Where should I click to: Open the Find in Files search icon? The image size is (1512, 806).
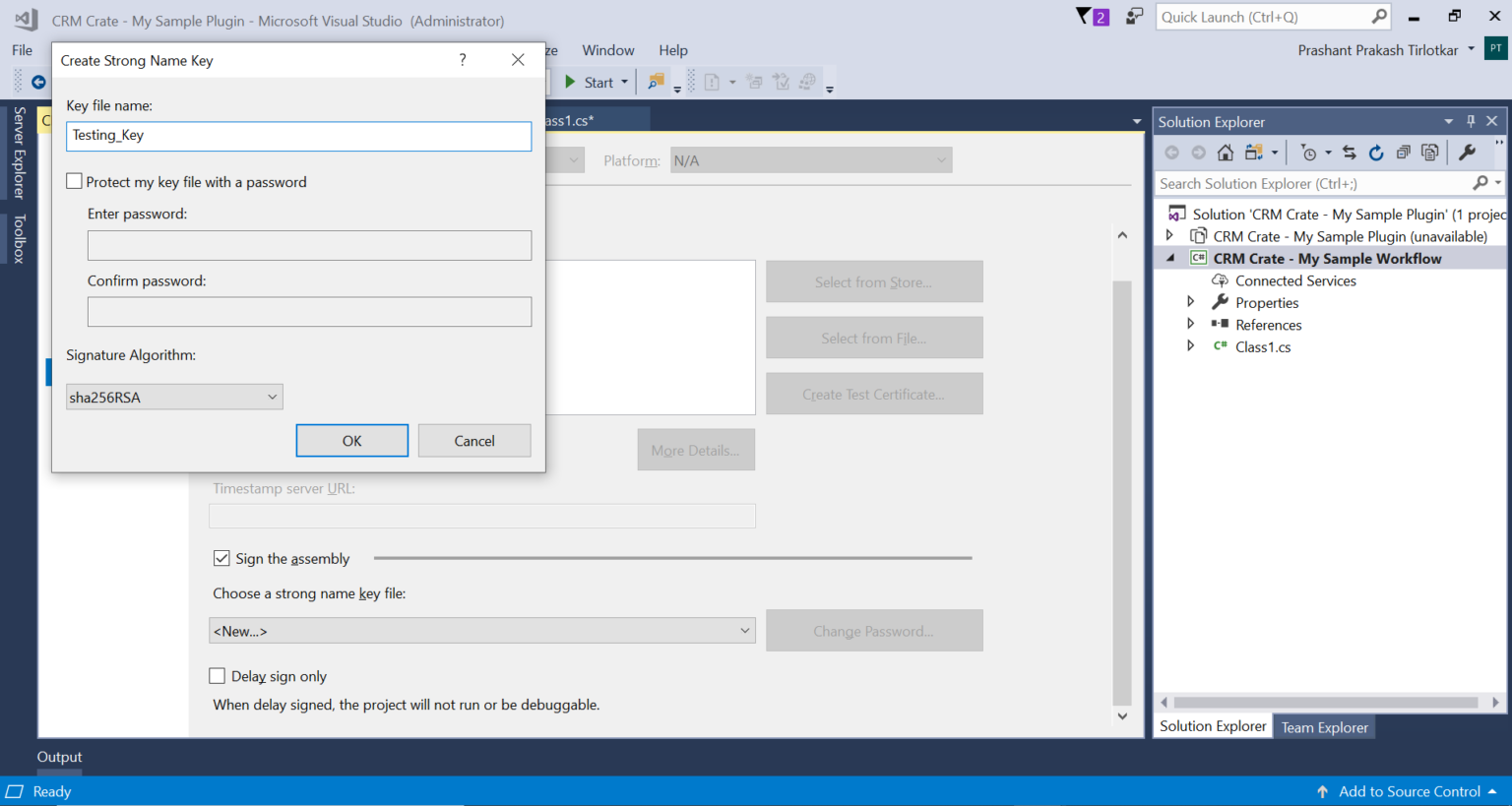pyautogui.click(x=1480, y=183)
